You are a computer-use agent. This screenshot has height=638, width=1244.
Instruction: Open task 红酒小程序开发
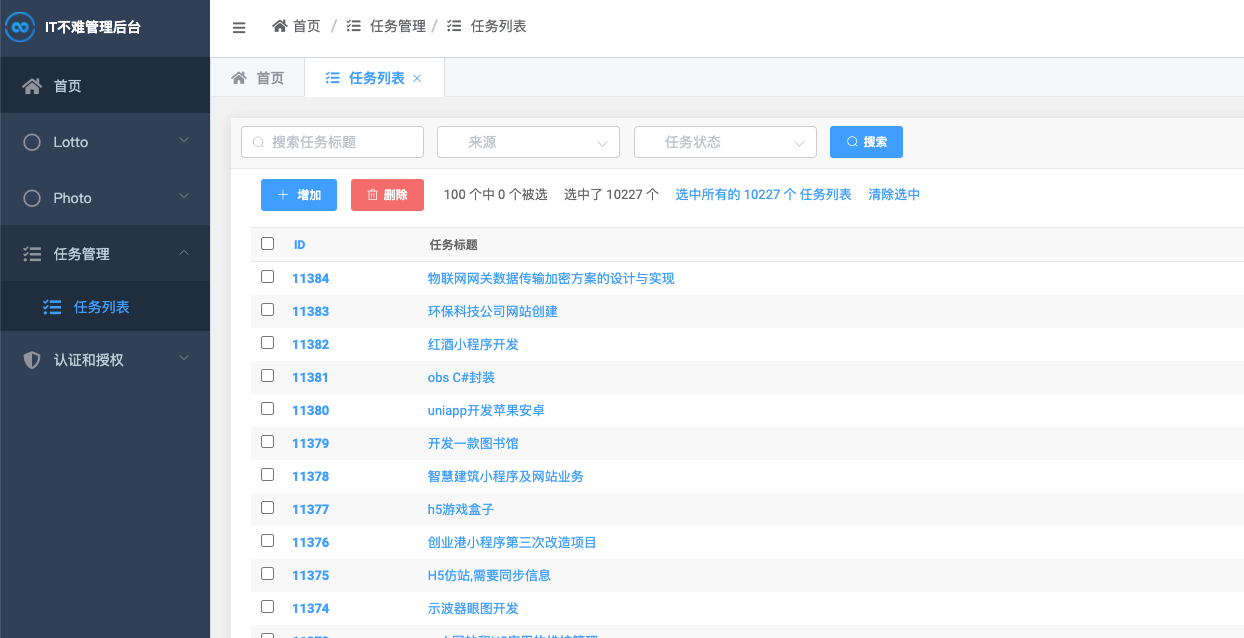tap(473, 344)
